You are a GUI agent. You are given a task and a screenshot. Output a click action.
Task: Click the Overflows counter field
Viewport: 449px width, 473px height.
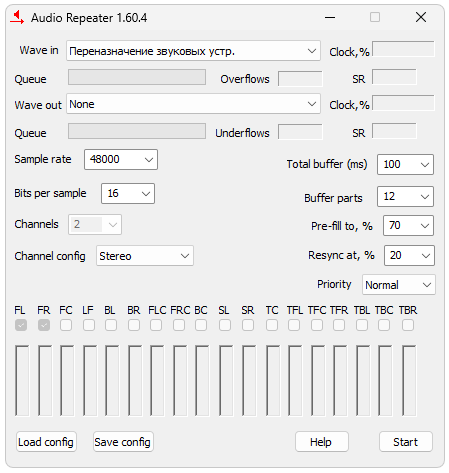300,79
